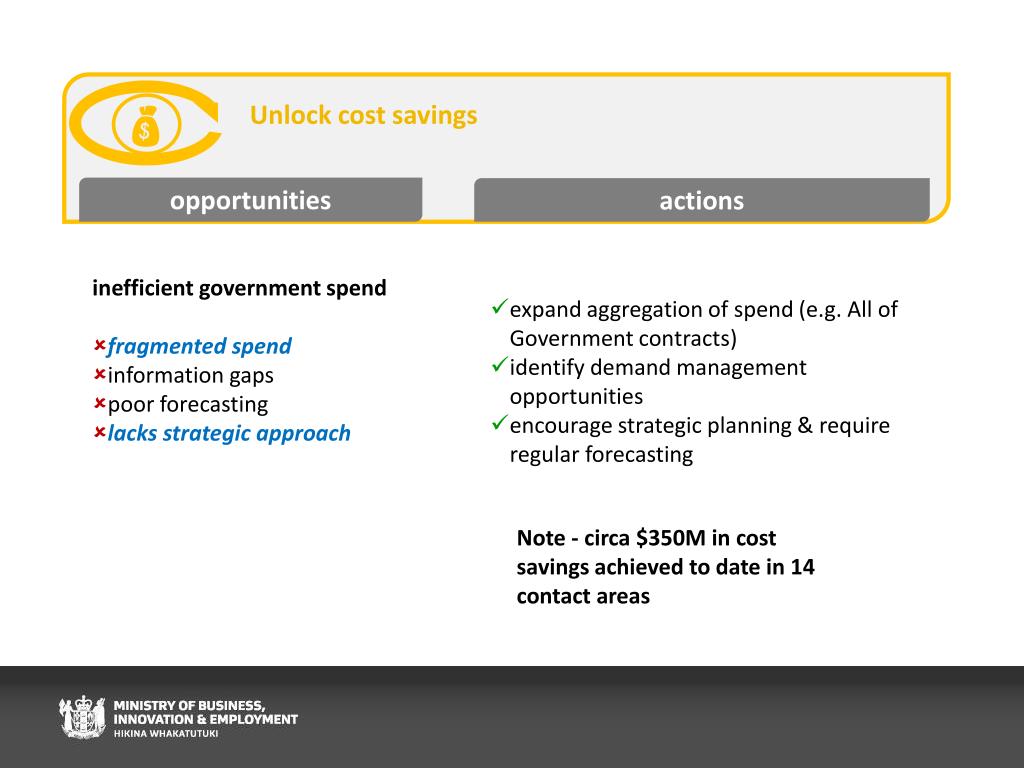
Task: Select the 'opportunities' gray header
Action: (x=251, y=200)
